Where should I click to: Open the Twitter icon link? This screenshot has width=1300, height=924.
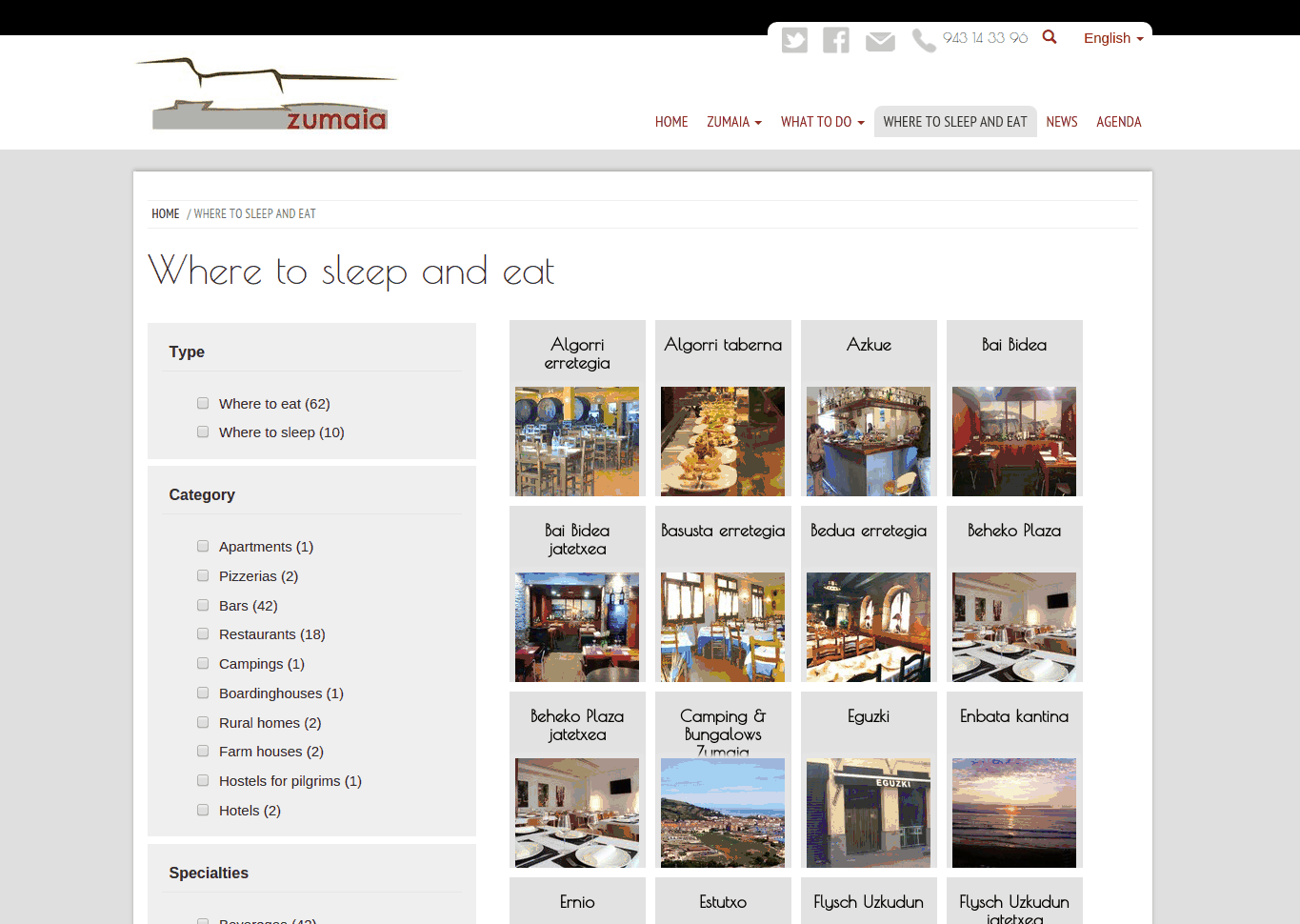(x=794, y=40)
